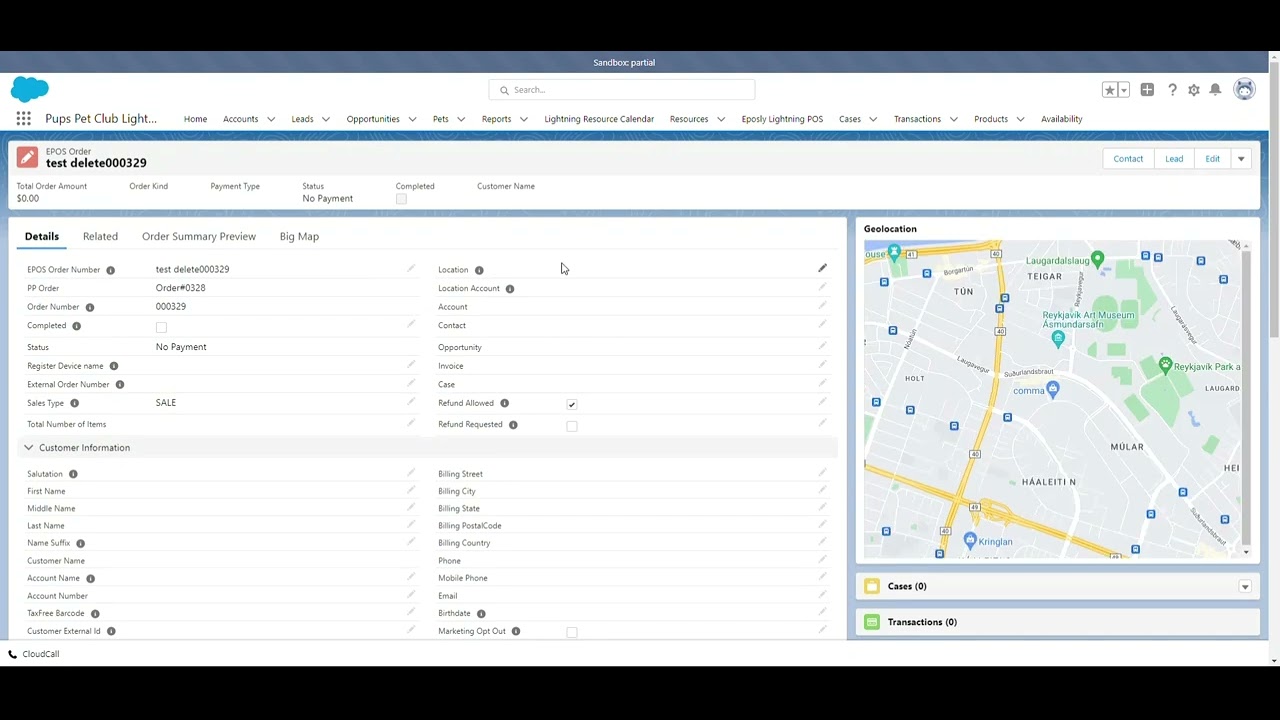Switch to the Order Summary Preview tab
This screenshot has height=720, width=1280.
coord(199,237)
